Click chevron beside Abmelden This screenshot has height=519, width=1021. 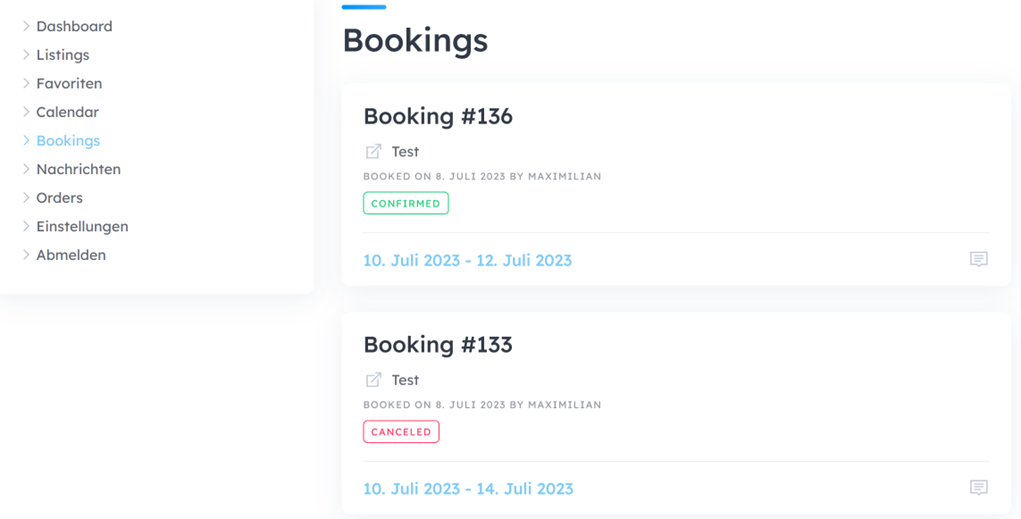(26, 255)
